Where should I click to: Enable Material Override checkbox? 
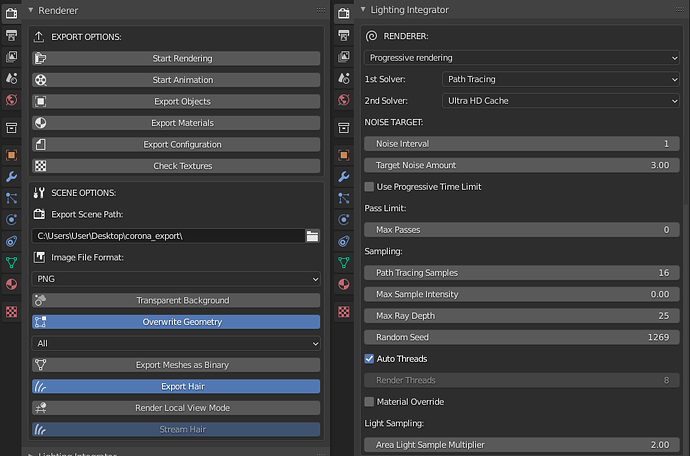(369, 402)
